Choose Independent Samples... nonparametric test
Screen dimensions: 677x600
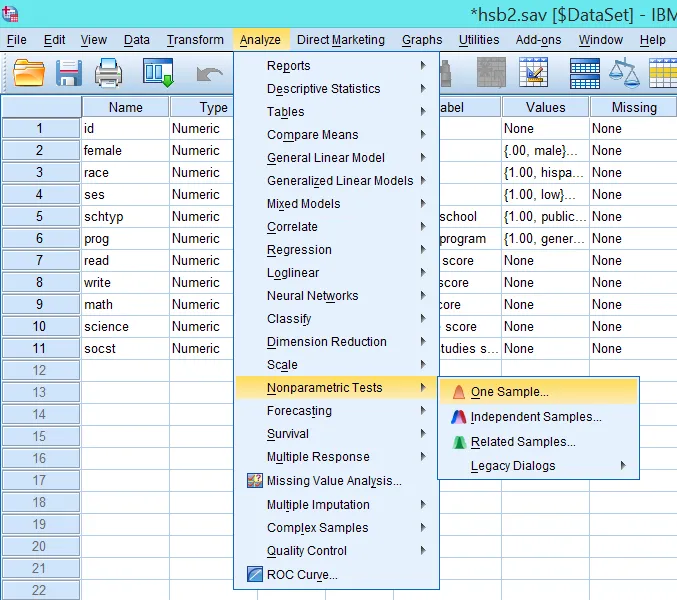[x=538, y=417]
